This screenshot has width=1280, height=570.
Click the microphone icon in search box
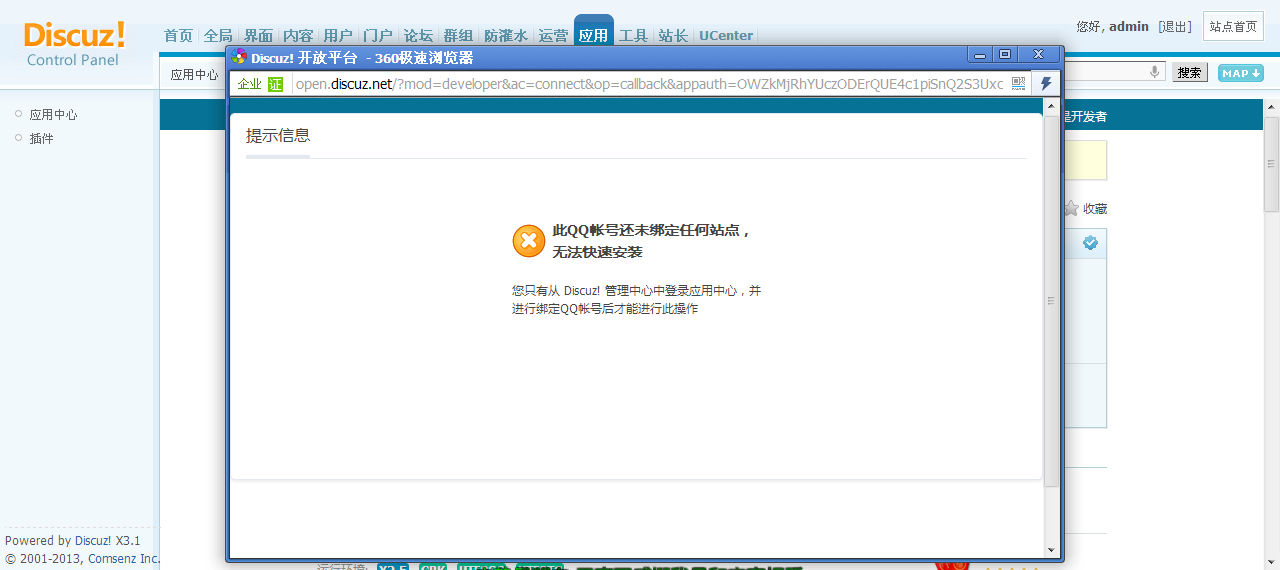pos(1155,72)
